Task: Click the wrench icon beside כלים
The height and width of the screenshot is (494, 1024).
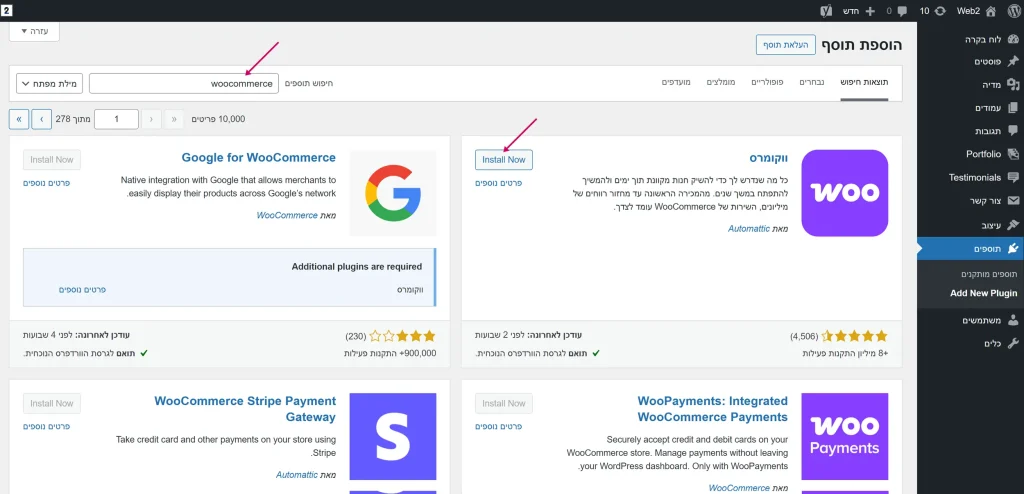Action: [1013, 343]
